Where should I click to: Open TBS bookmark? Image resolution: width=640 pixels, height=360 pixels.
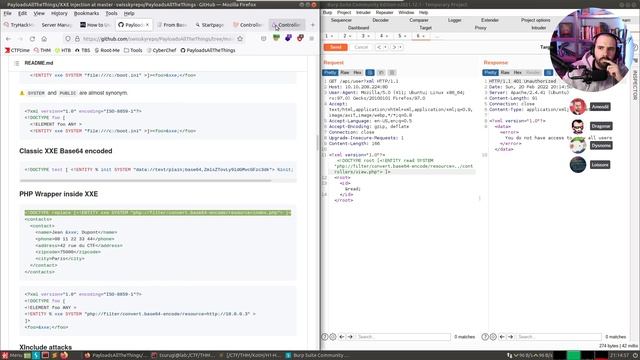click(82, 50)
